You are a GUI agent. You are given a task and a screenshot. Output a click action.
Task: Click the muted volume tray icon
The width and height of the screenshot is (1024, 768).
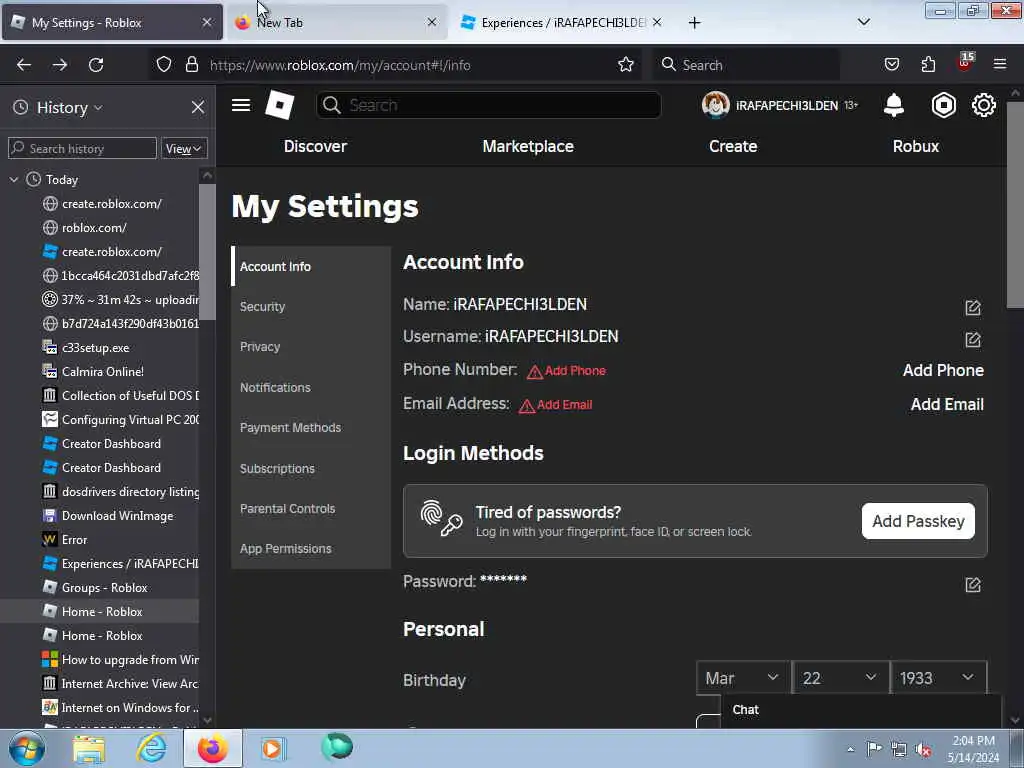(x=923, y=748)
